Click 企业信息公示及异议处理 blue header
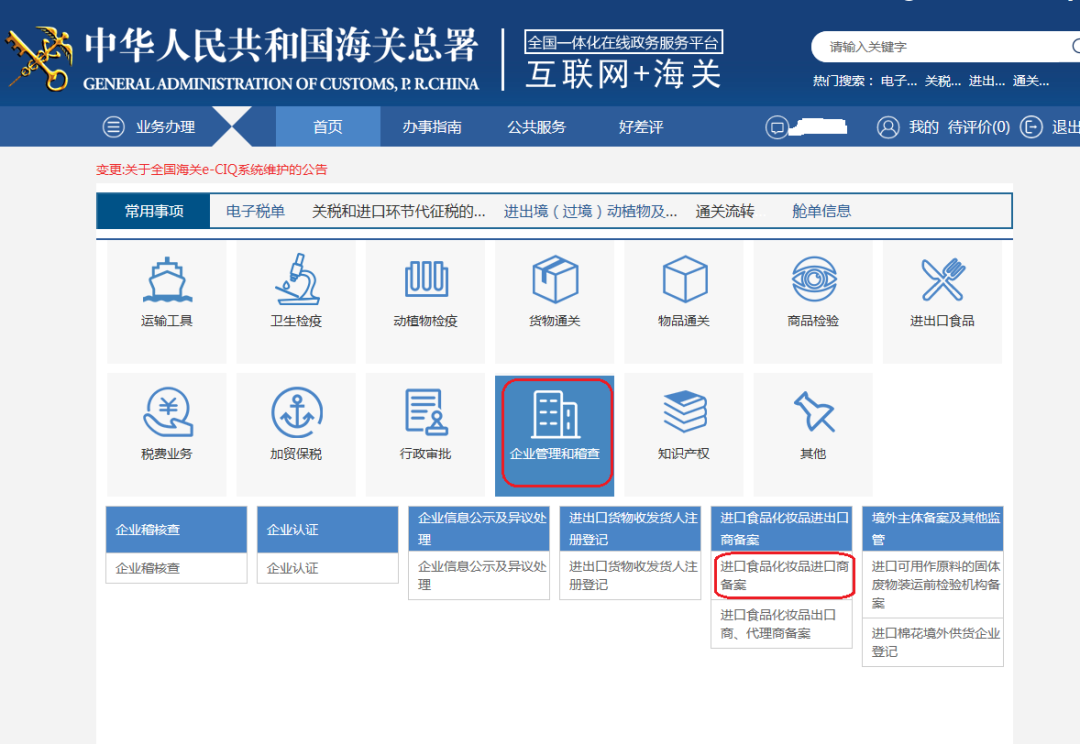Image resolution: width=1080 pixels, height=744 pixels. pos(479,528)
